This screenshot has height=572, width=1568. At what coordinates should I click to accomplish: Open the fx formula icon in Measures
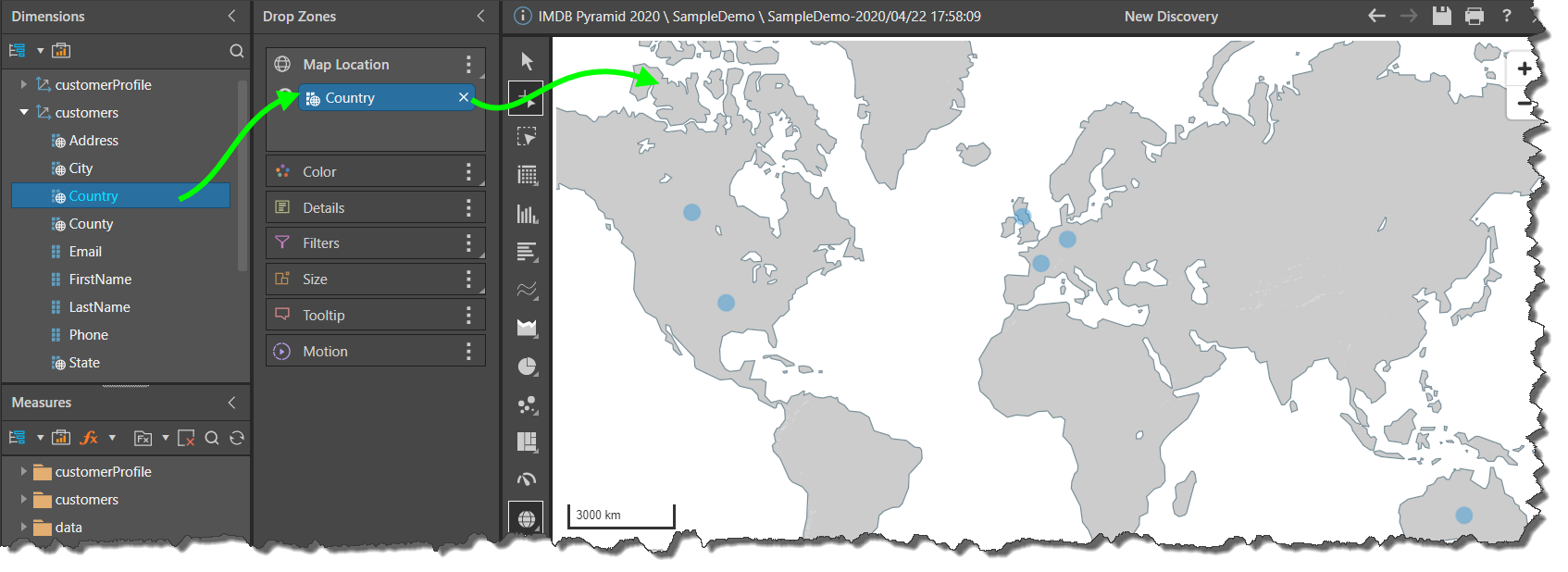[x=90, y=438]
